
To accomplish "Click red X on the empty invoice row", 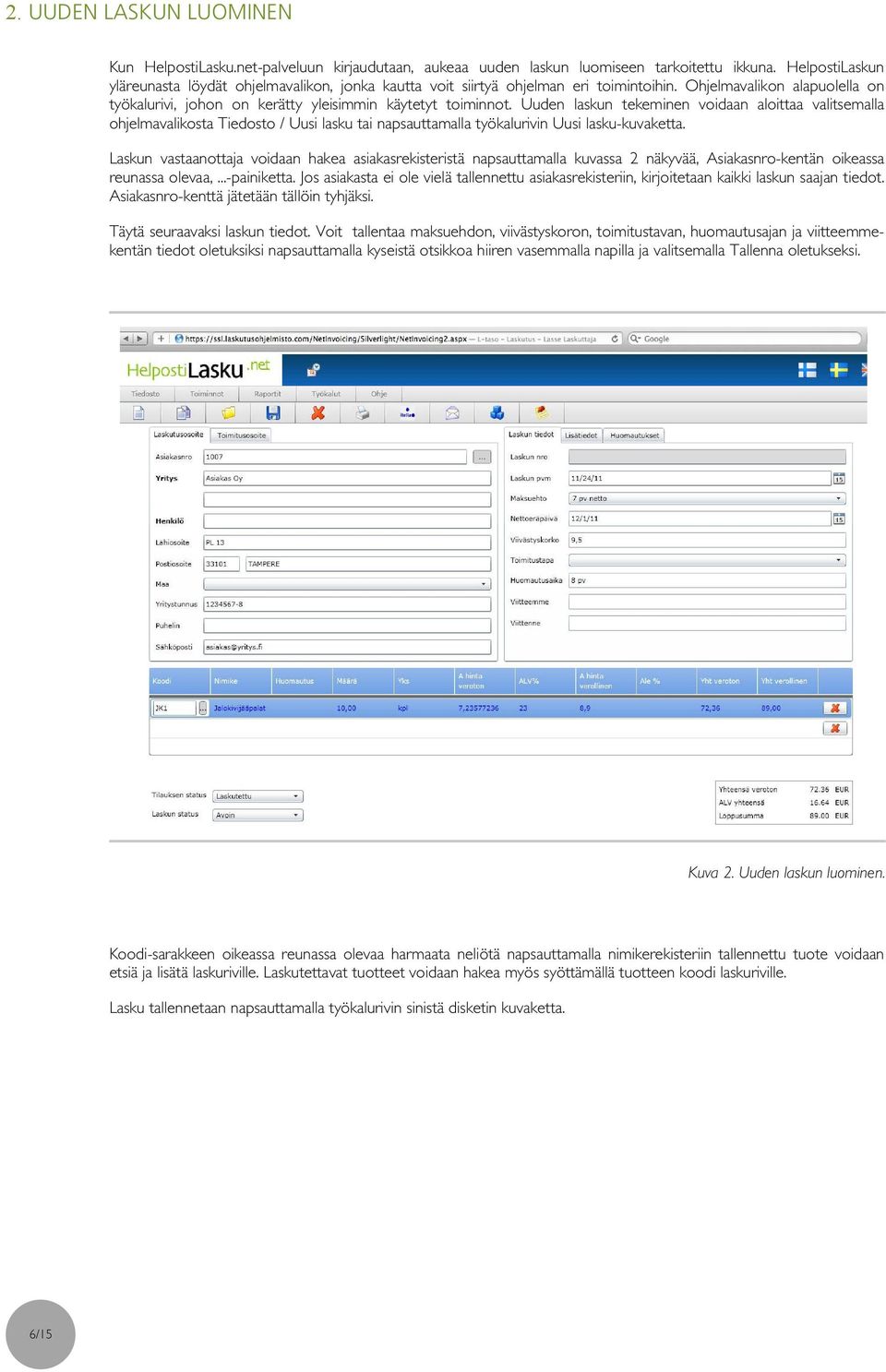I will pyautogui.click(x=834, y=728).
